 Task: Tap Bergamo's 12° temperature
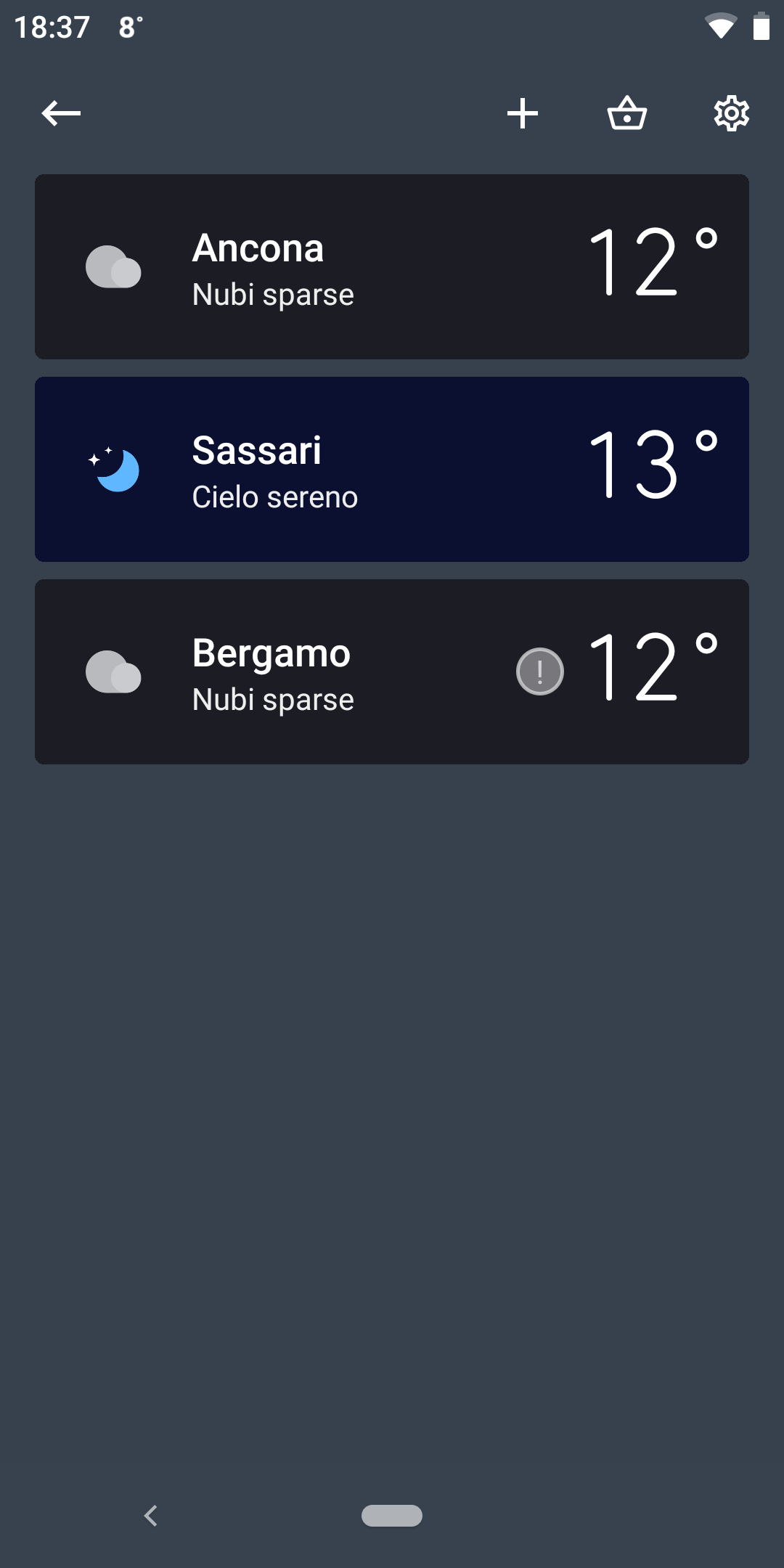click(652, 668)
